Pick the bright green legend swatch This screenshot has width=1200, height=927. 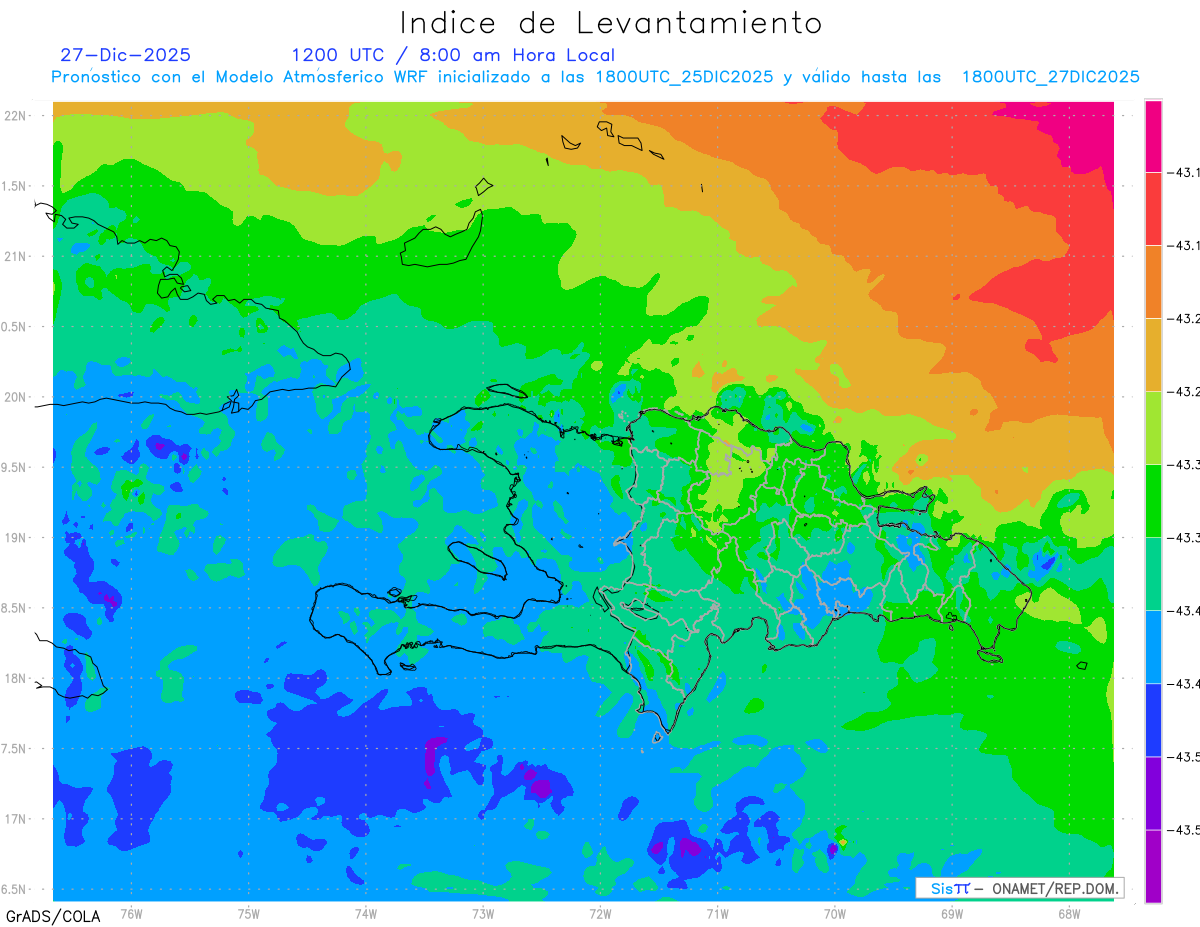pos(1153,501)
